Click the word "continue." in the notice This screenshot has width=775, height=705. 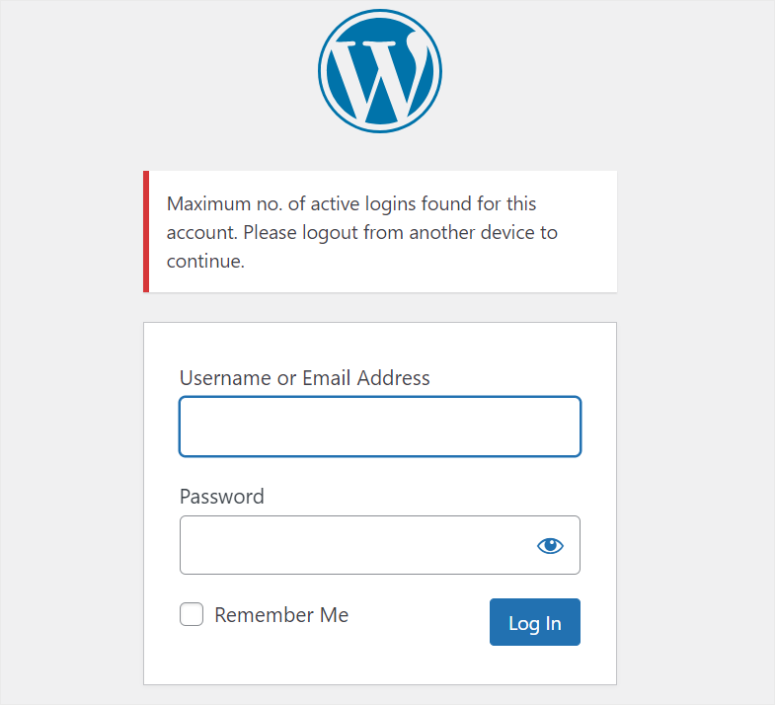tap(205, 262)
